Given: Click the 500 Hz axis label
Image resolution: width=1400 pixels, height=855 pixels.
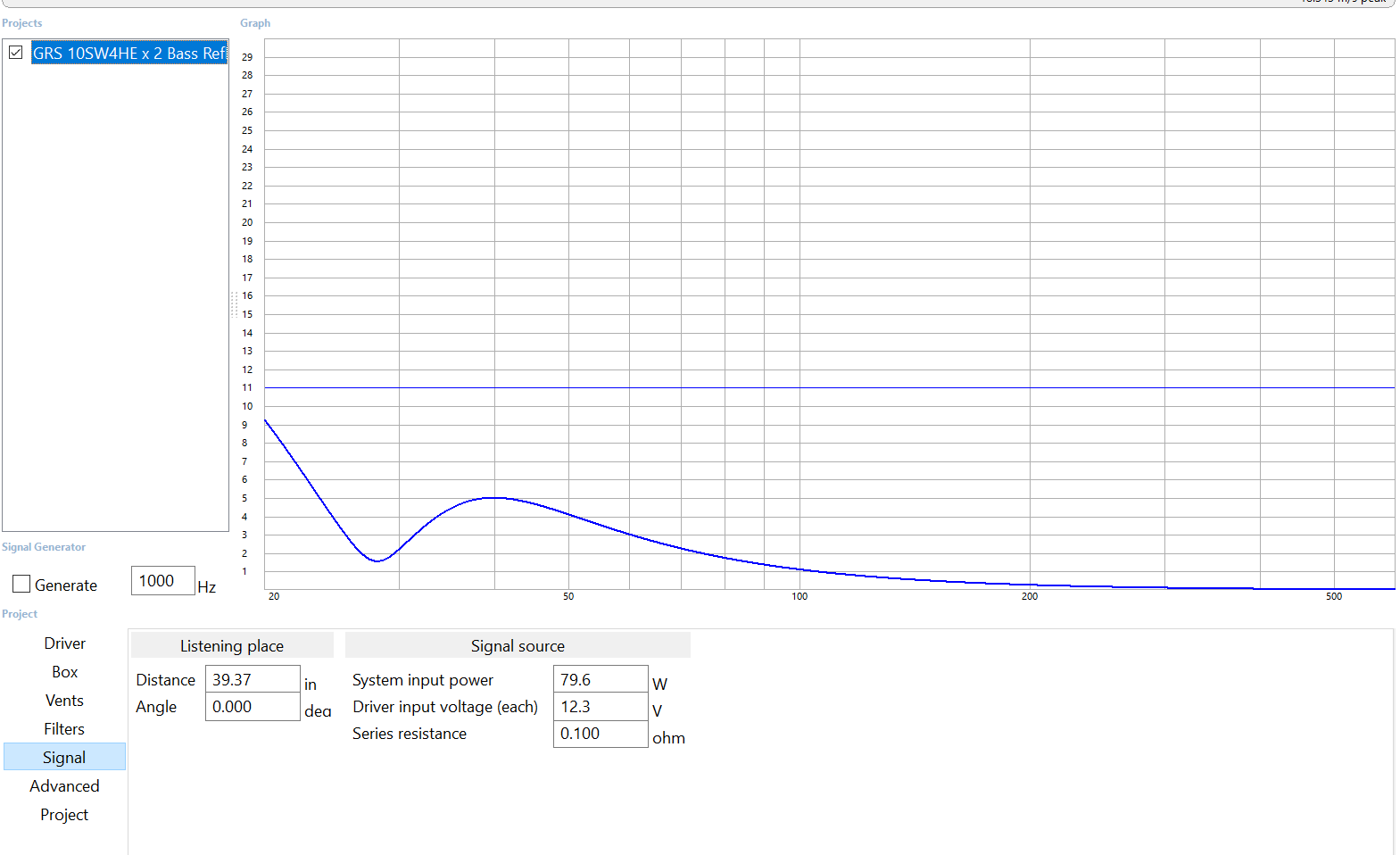Looking at the screenshot, I should coord(1334,596).
